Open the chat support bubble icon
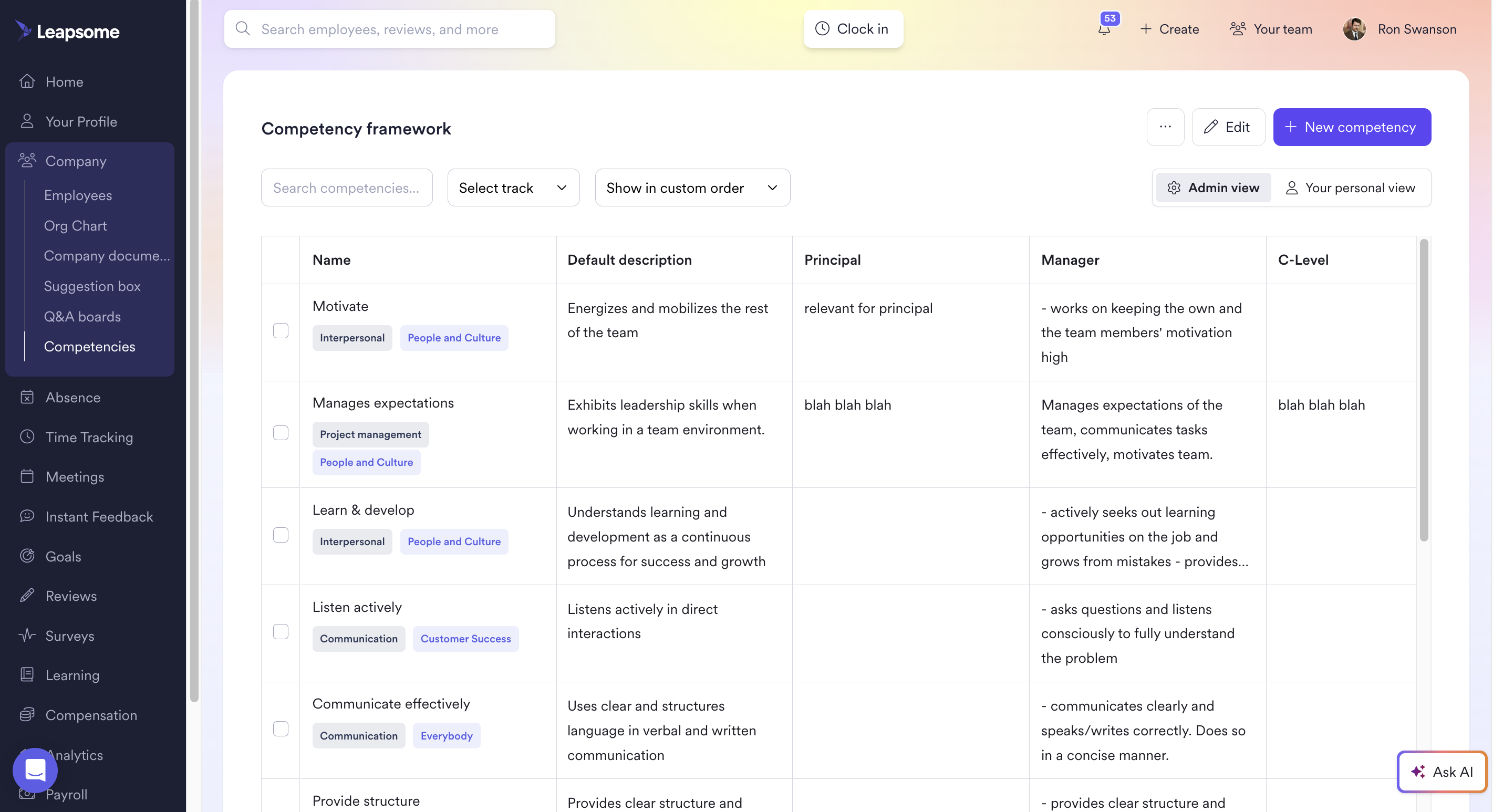 pos(35,771)
